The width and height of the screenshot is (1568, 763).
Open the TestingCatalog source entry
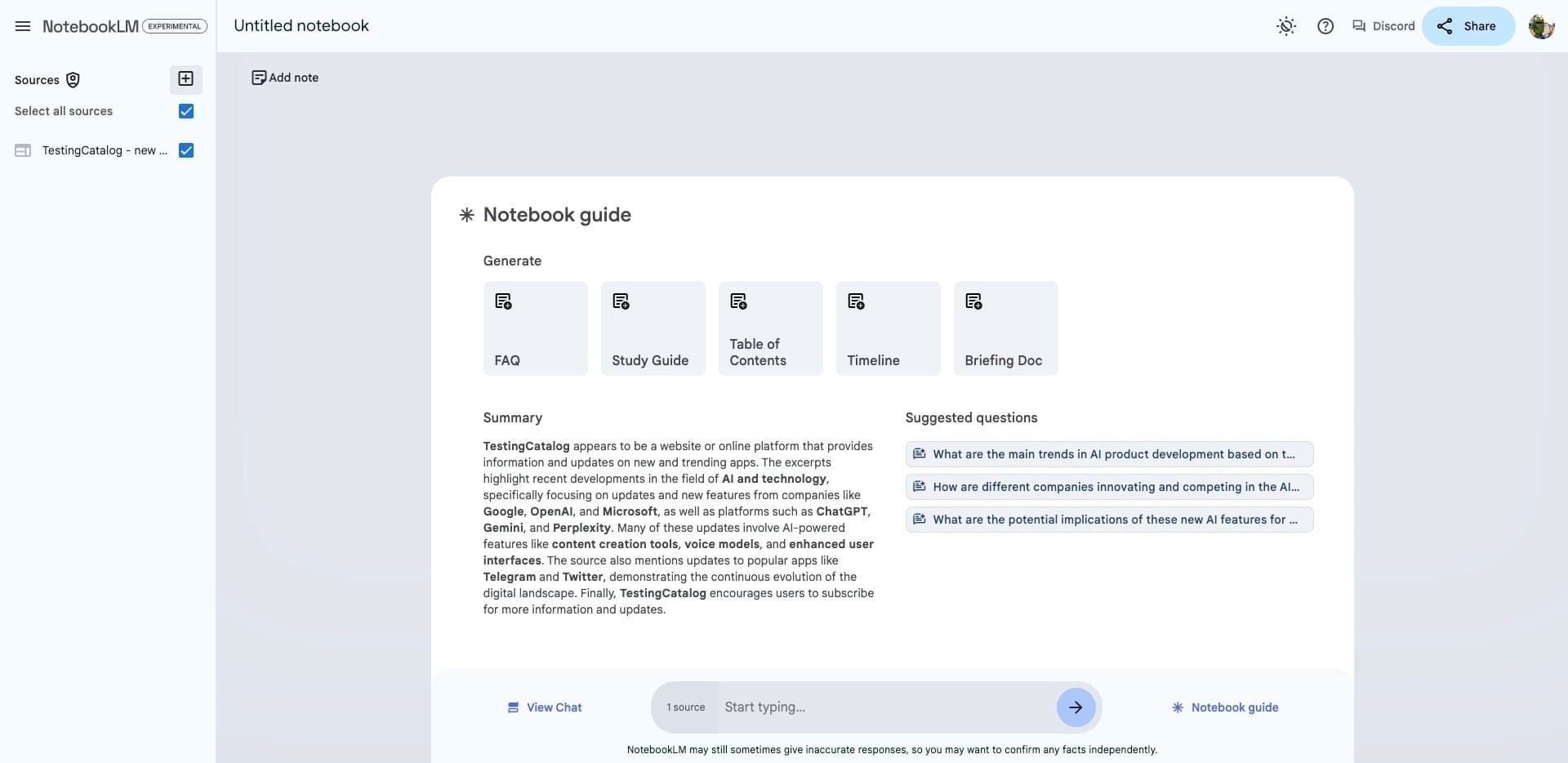(x=105, y=150)
